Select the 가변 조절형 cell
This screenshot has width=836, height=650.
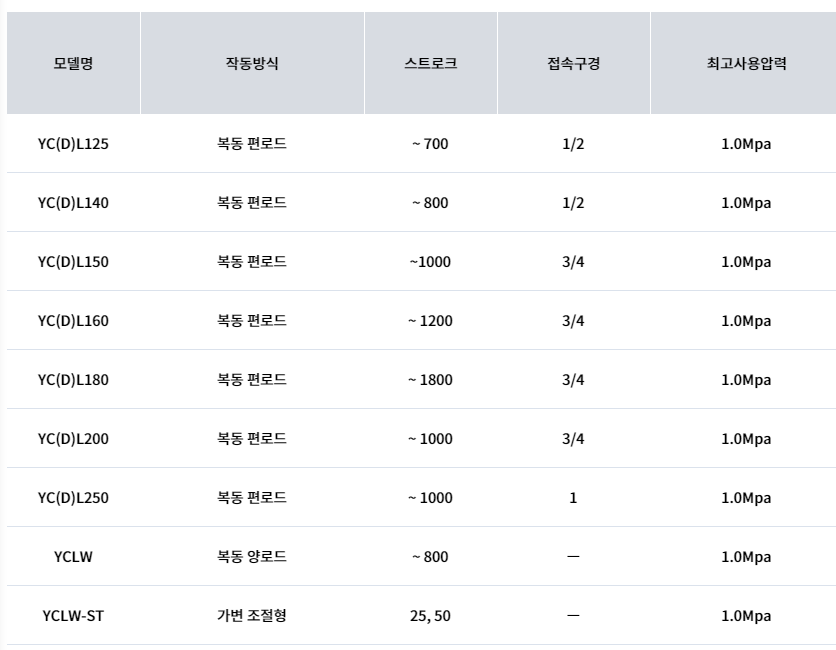coord(252,616)
